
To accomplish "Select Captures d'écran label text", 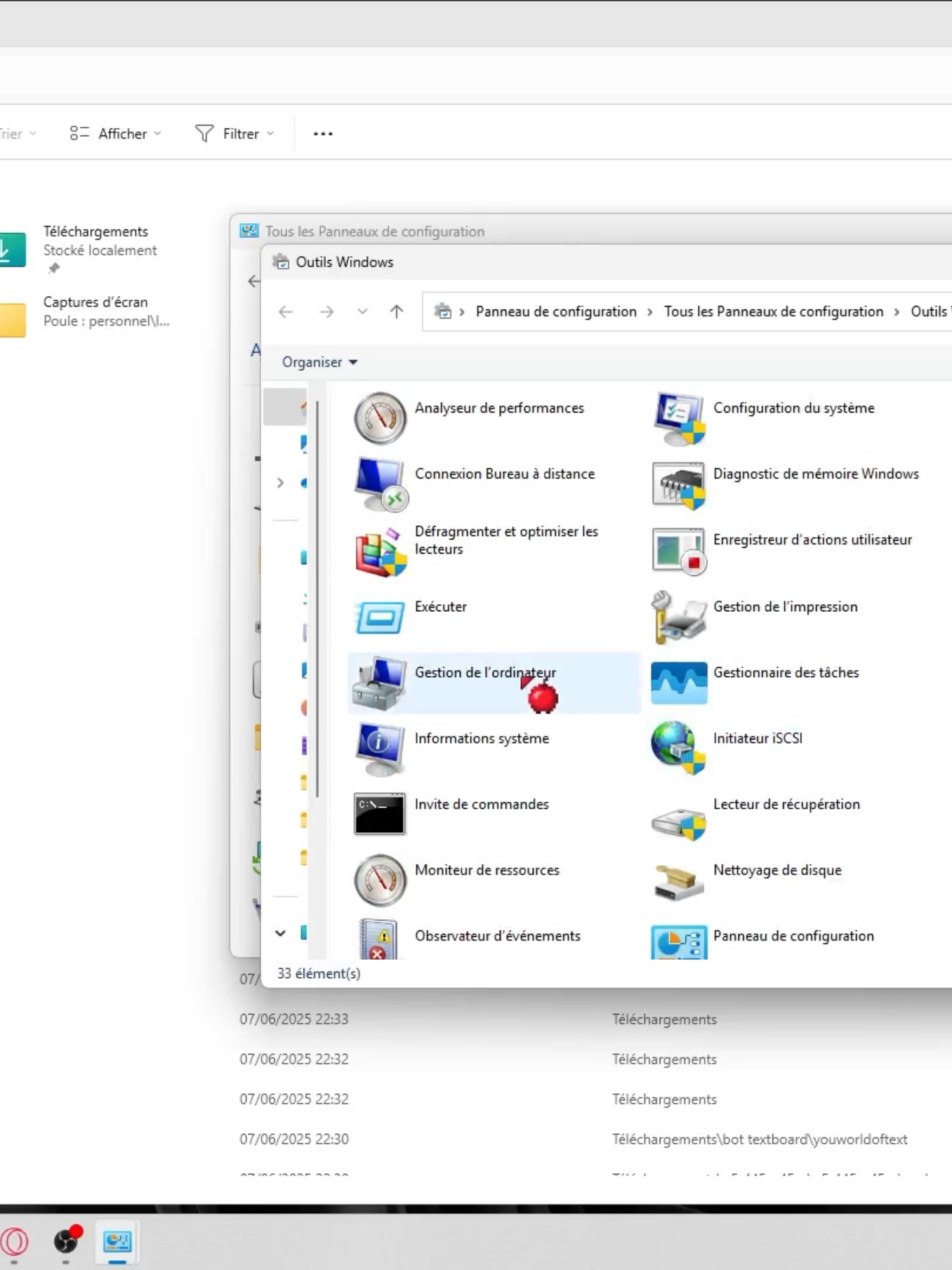I will [x=95, y=302].
